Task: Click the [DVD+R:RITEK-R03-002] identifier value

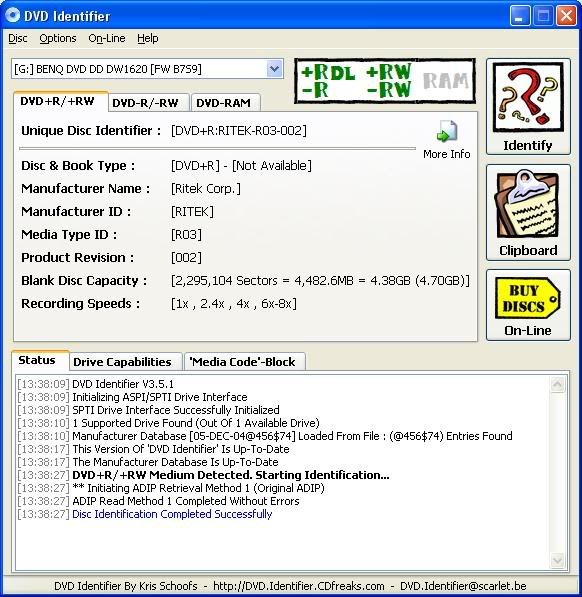Action: [x=239, y=131]
